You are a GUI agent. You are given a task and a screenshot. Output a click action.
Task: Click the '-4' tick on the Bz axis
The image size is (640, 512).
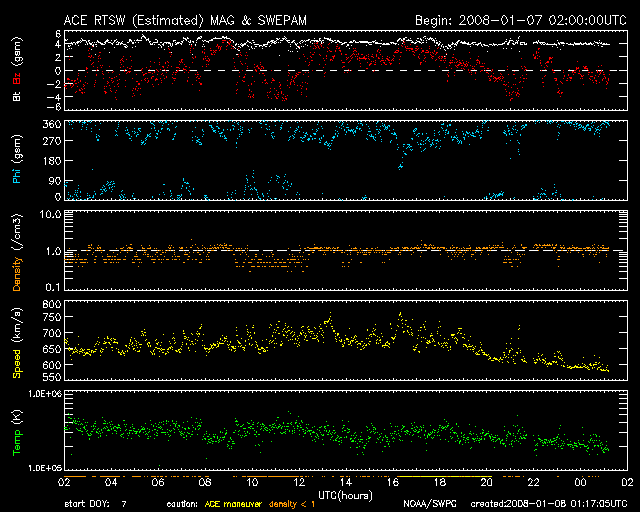click(54, 97)
